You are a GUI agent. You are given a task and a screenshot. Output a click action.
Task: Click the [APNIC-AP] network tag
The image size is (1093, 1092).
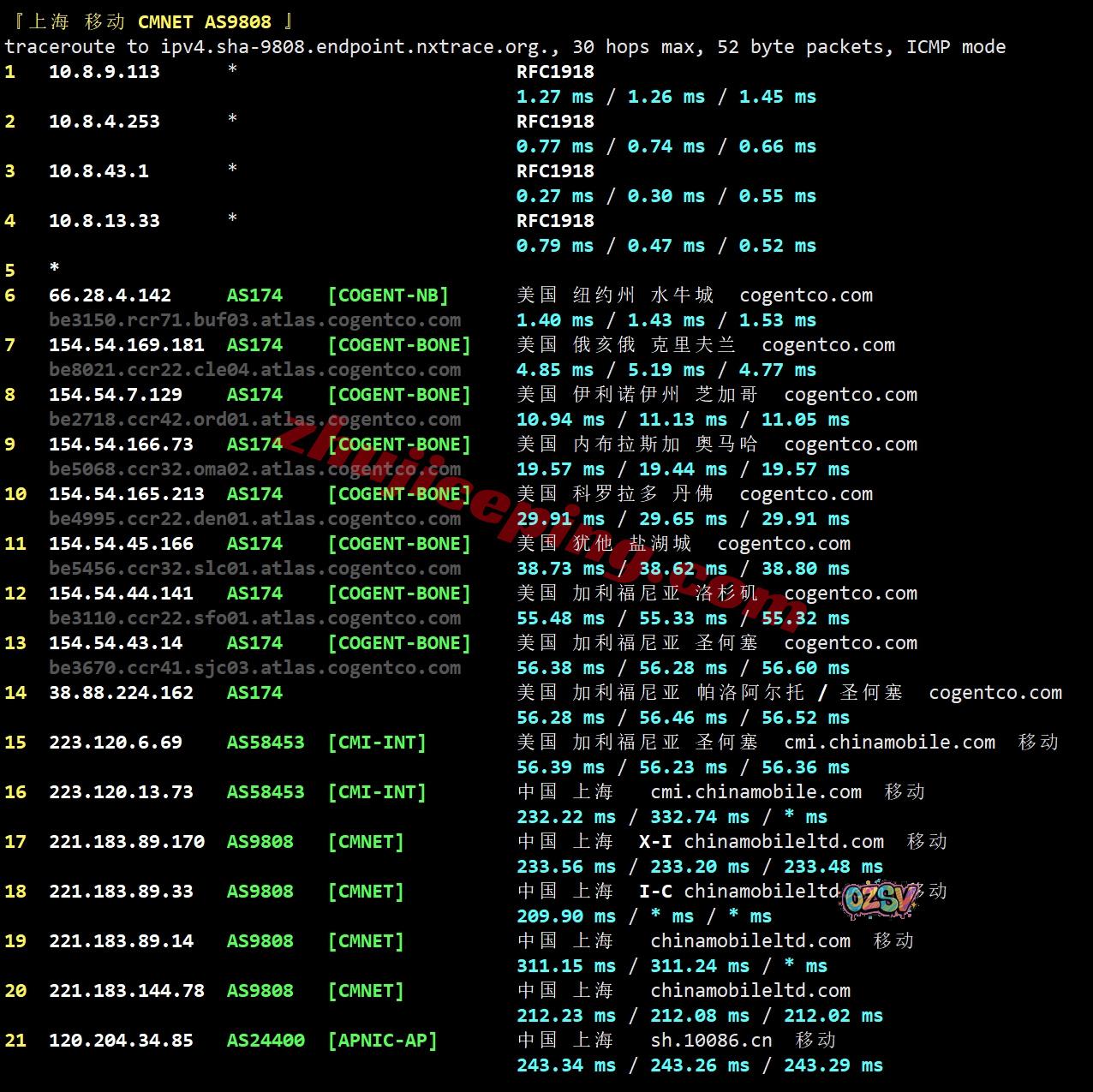click(382, 1041)
